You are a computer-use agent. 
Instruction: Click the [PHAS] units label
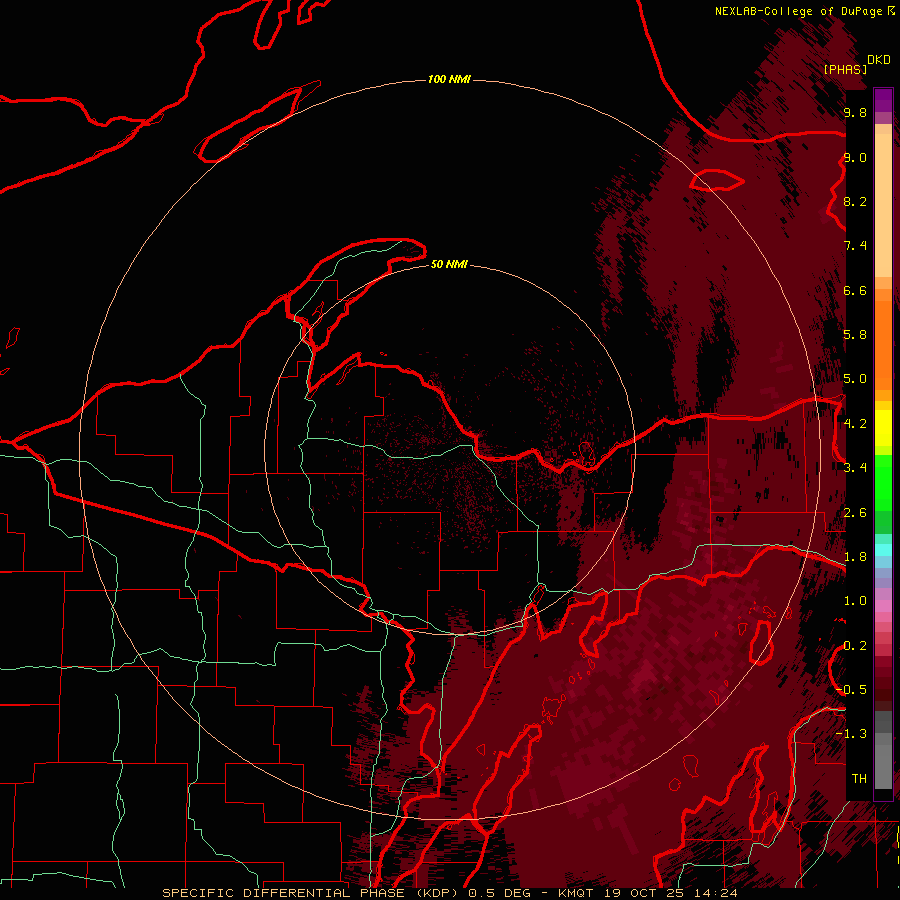pos(845,69)
